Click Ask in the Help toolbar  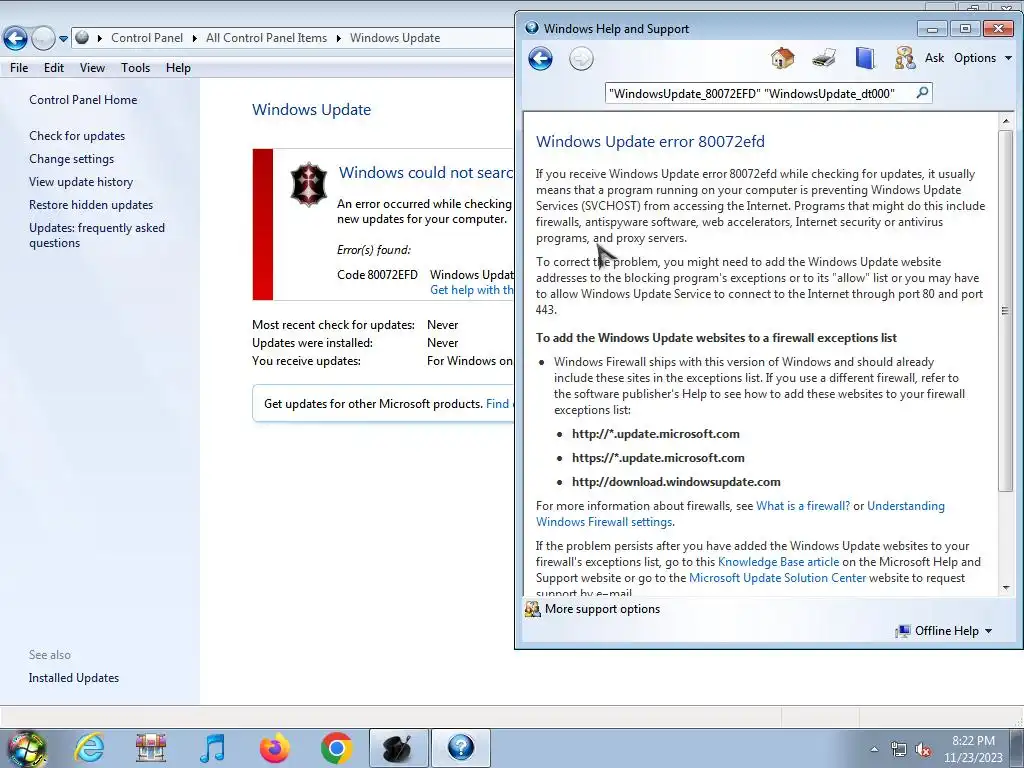point(934,58)
